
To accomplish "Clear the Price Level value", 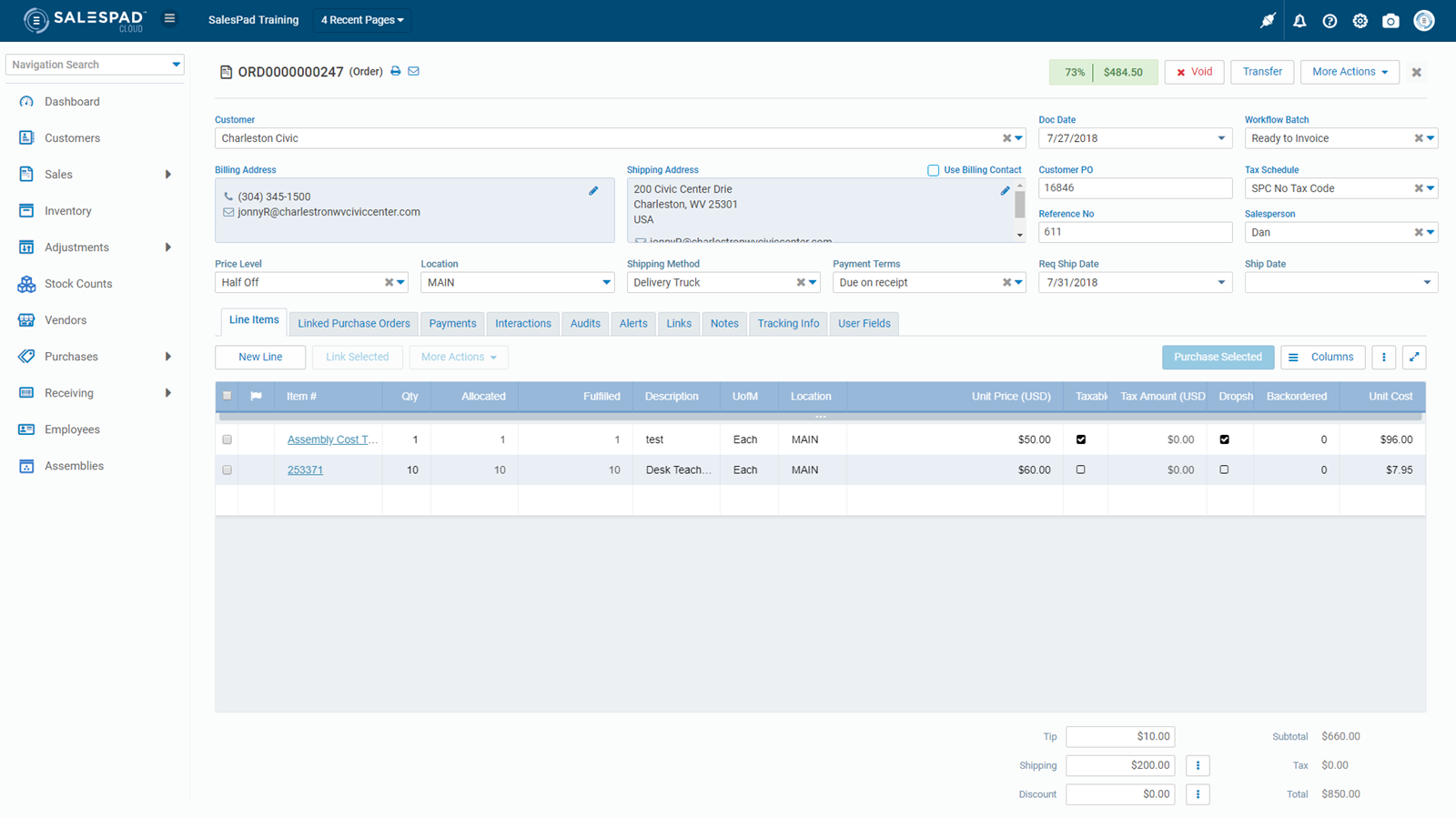I will [389, 282].
